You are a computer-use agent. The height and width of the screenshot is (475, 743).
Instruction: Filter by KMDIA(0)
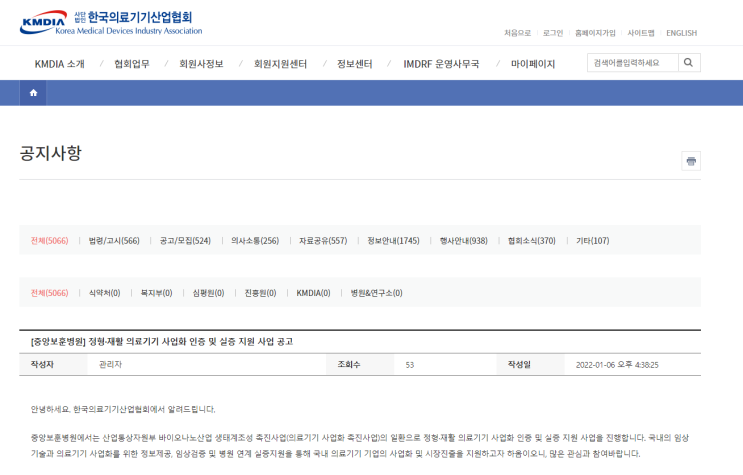click(313, 293)
